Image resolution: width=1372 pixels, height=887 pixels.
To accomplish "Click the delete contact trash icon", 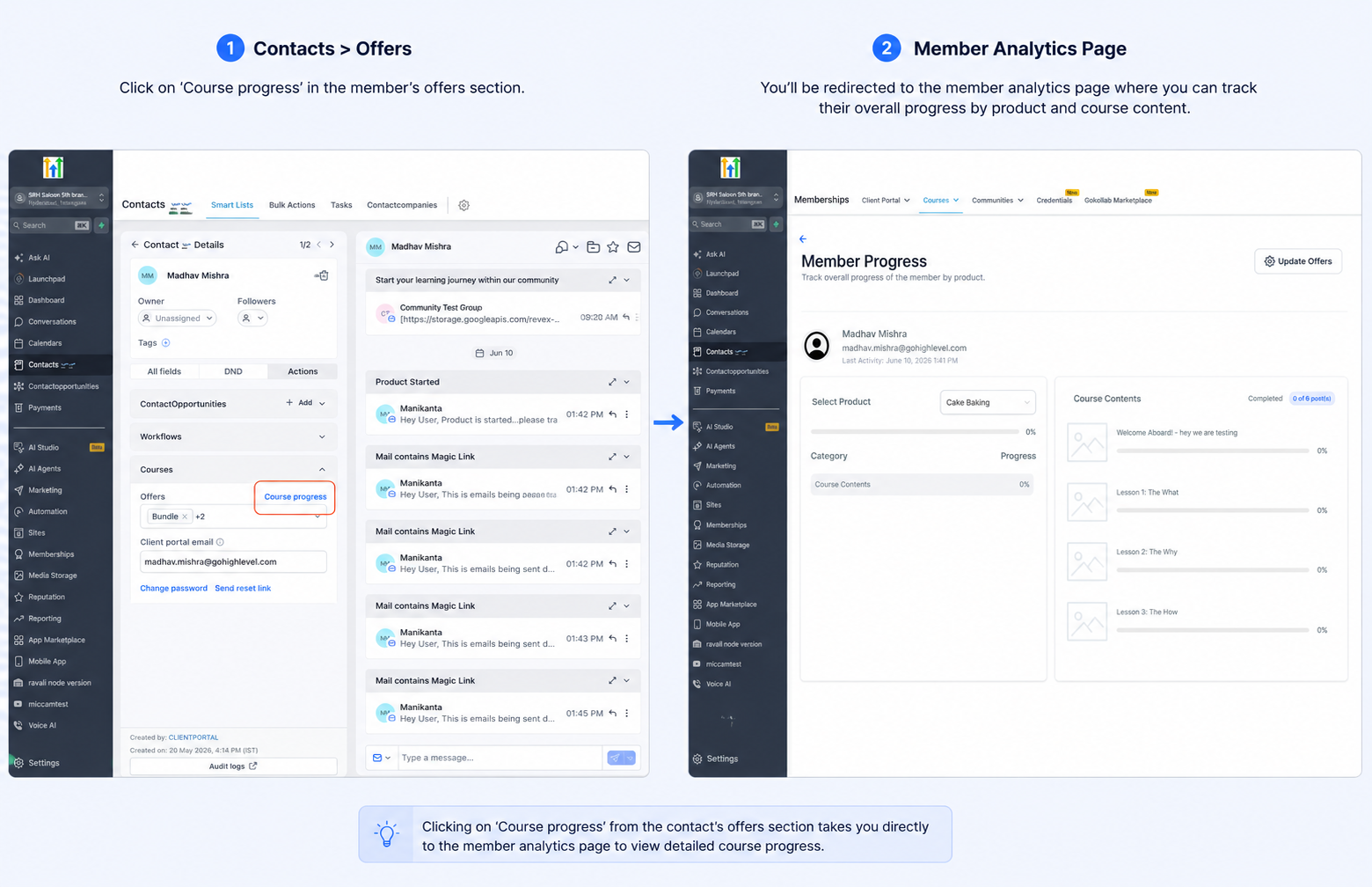I will 323,275.
